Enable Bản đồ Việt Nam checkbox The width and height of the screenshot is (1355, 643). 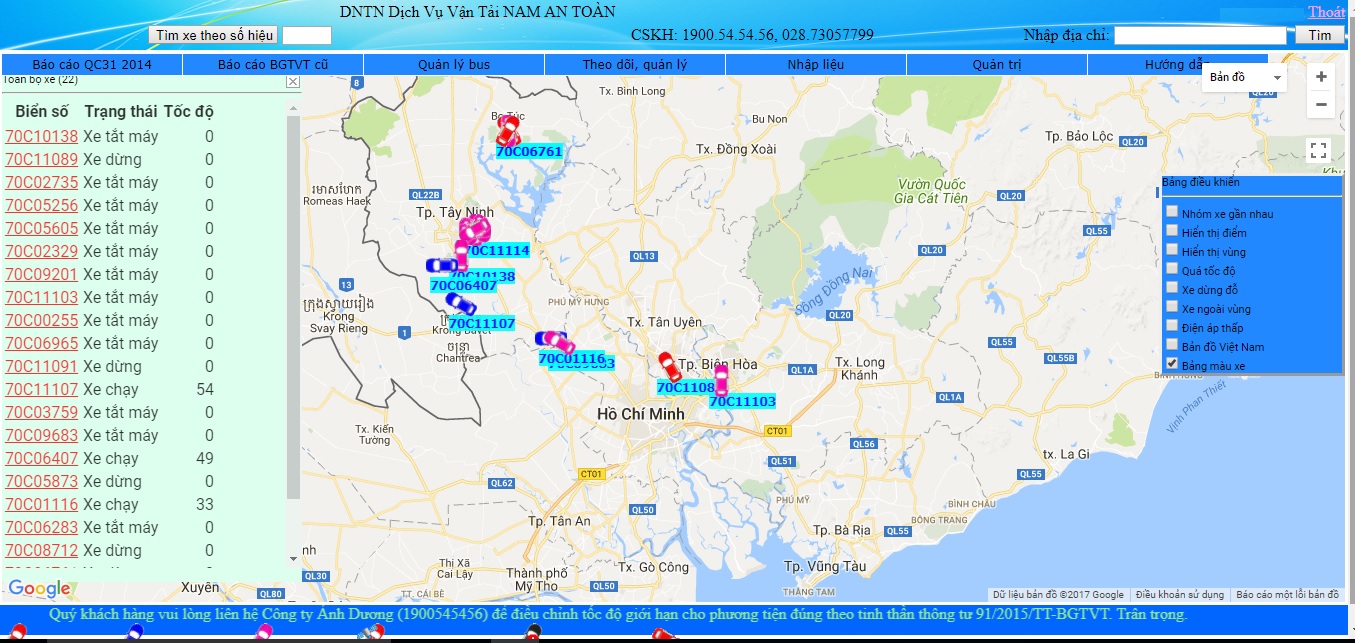pos(1172,344)
